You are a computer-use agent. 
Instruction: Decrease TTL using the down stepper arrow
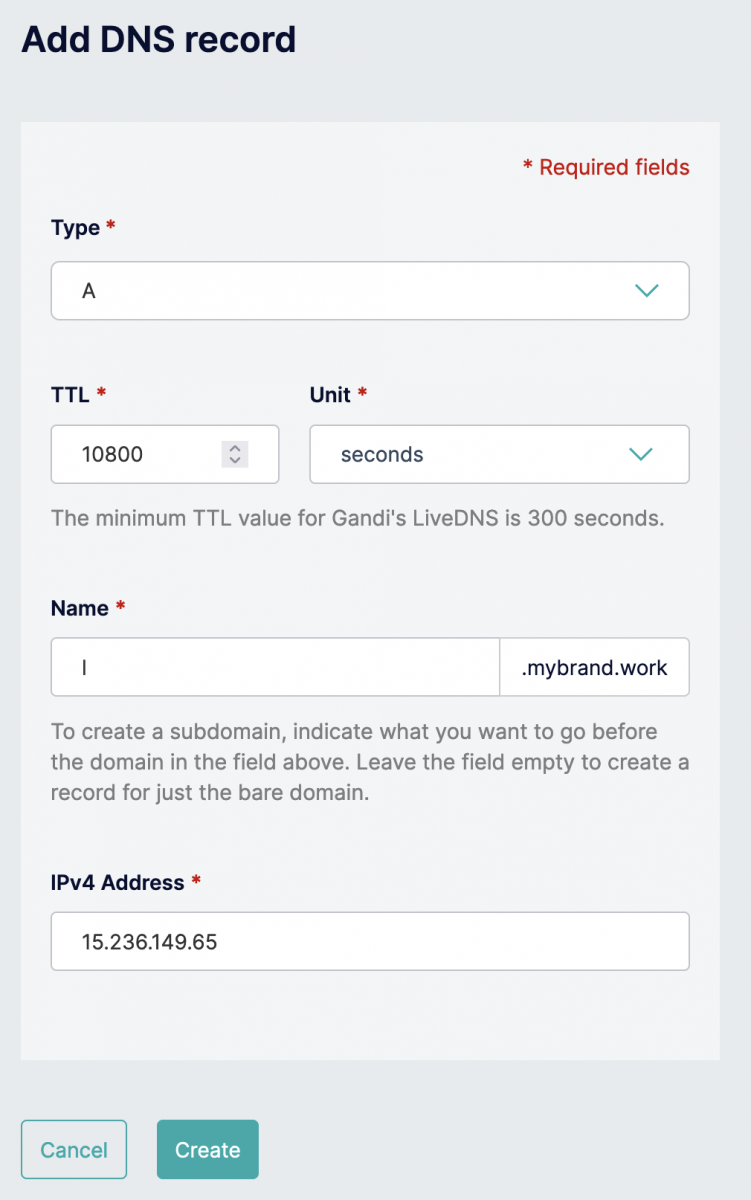coord(234,460)
